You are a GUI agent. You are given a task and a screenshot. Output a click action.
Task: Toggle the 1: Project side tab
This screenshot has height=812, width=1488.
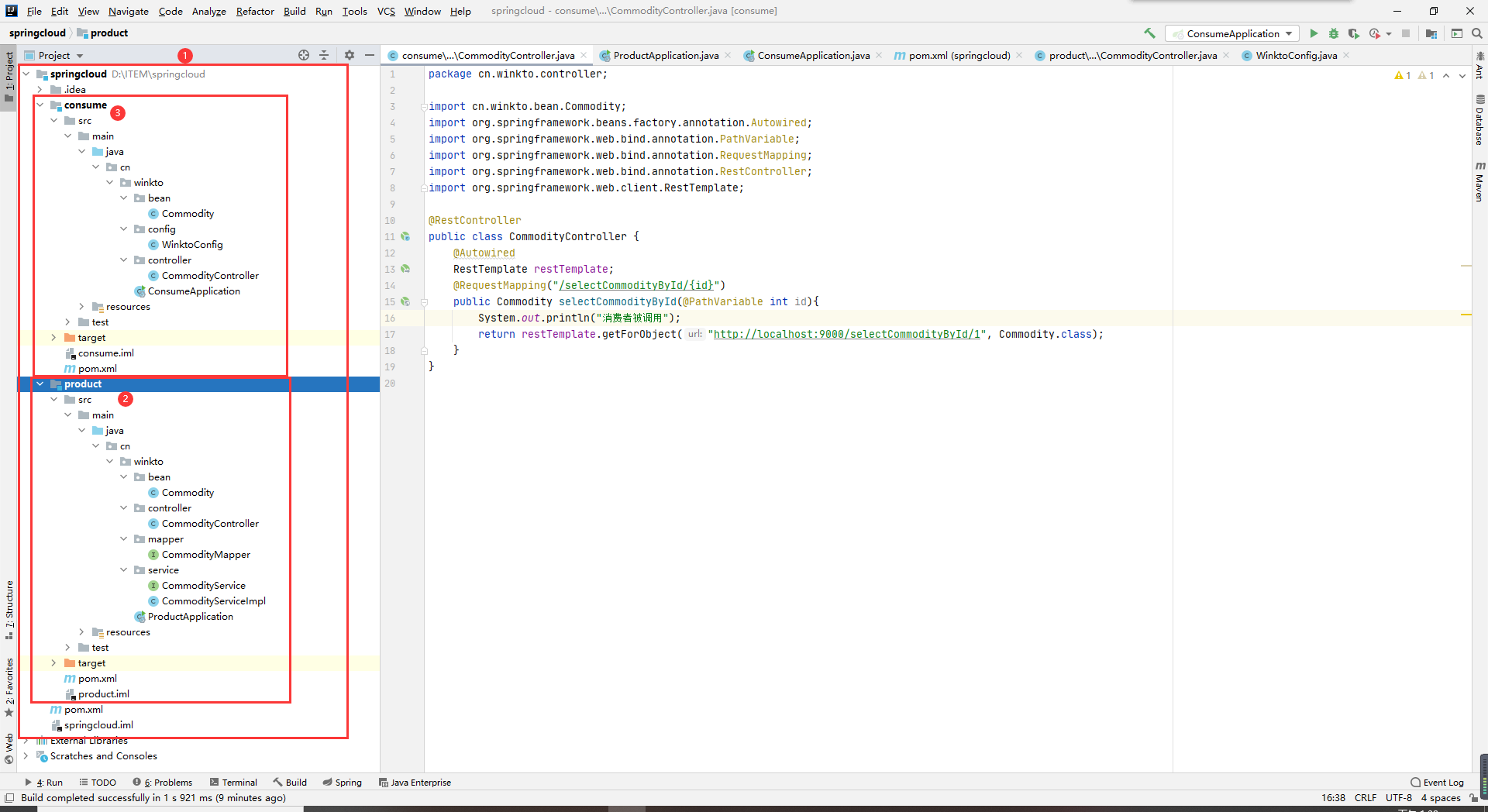(9, 77)
